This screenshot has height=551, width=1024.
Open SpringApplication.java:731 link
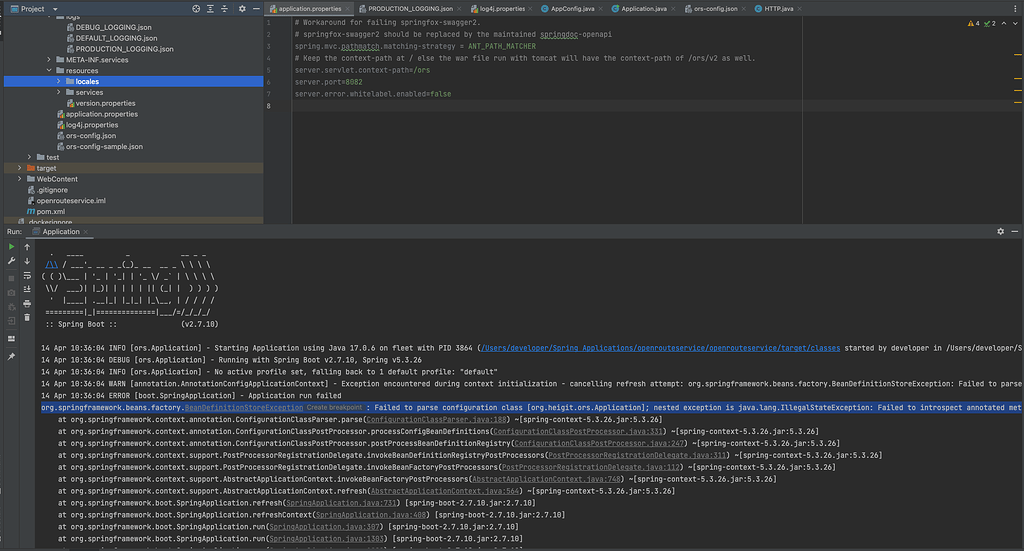342,503
